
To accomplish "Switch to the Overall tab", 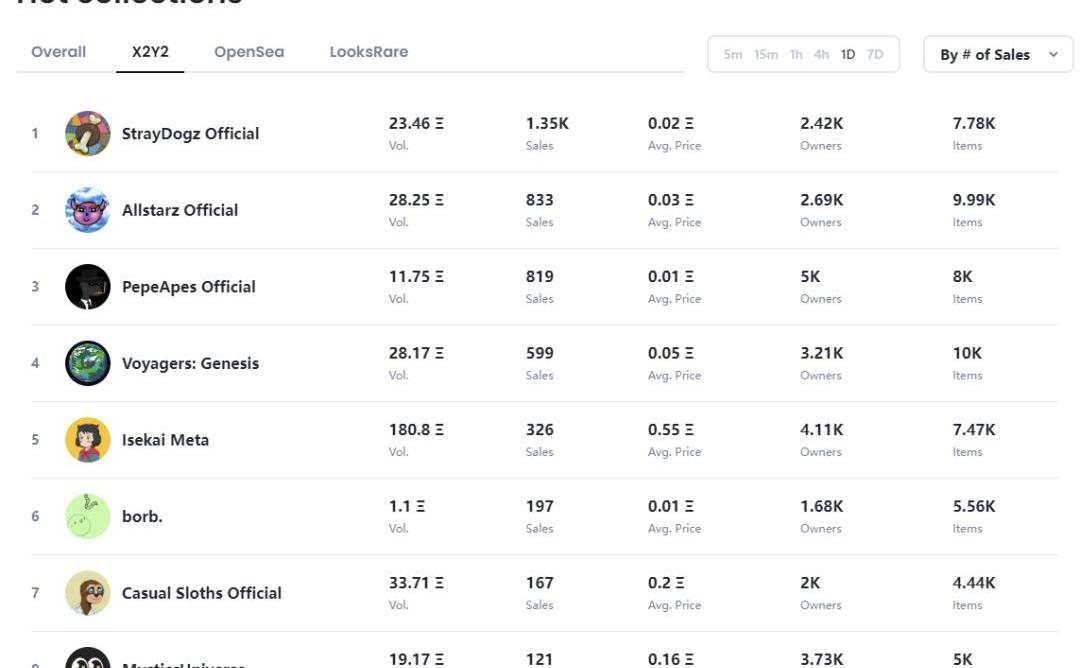I will tap(59, 52).
